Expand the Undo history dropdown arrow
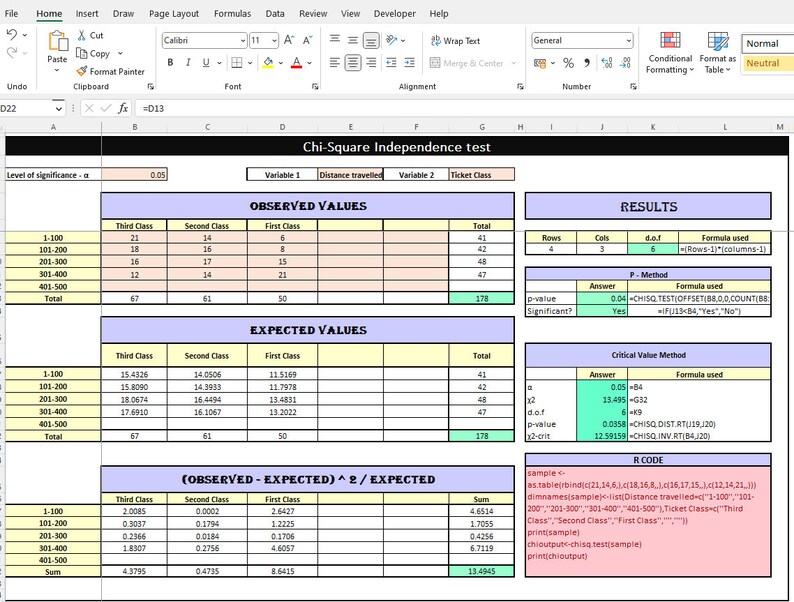 click(25, 35)
